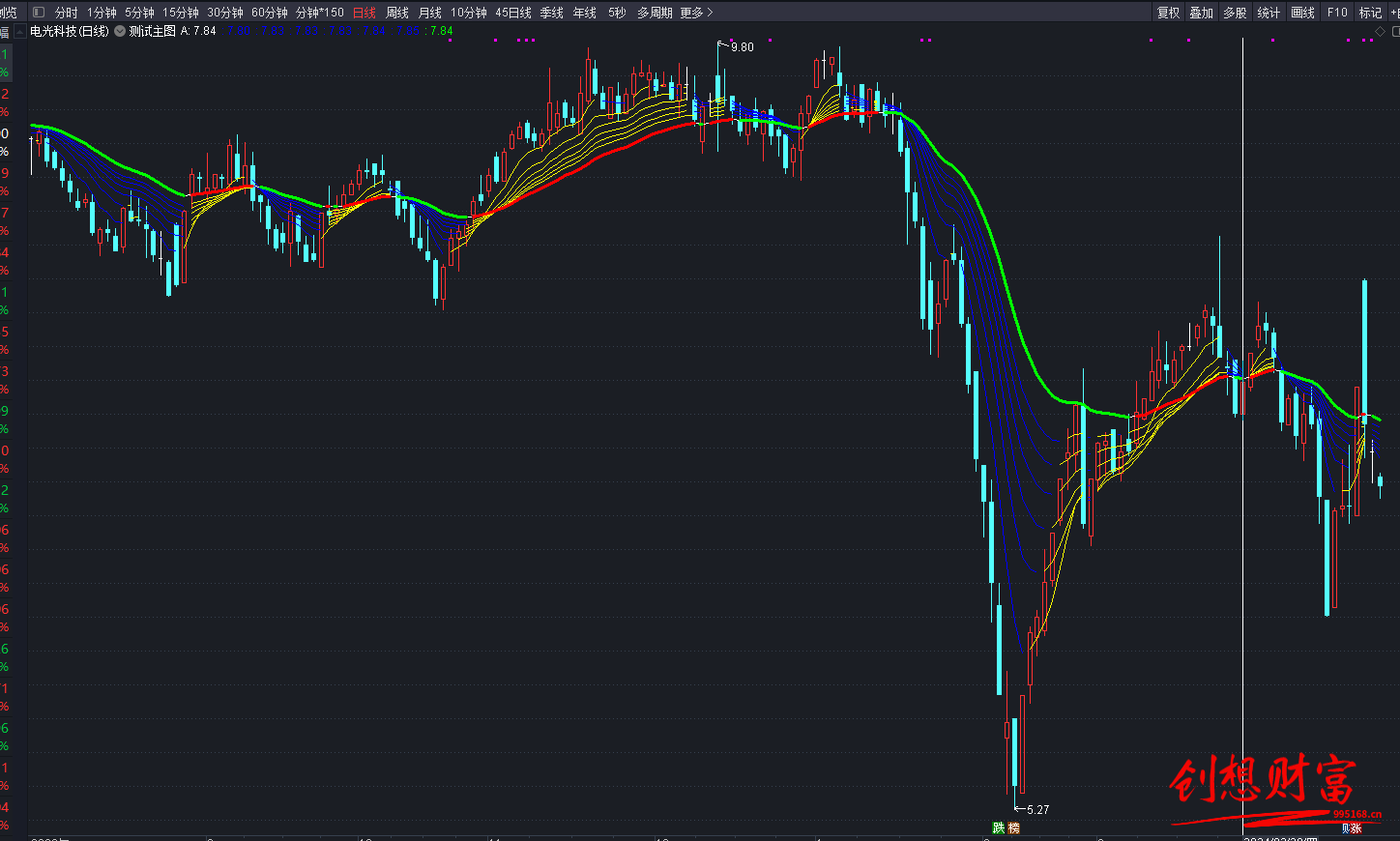Collapse panel with the up-arrow icon

[x=19, y=31]
